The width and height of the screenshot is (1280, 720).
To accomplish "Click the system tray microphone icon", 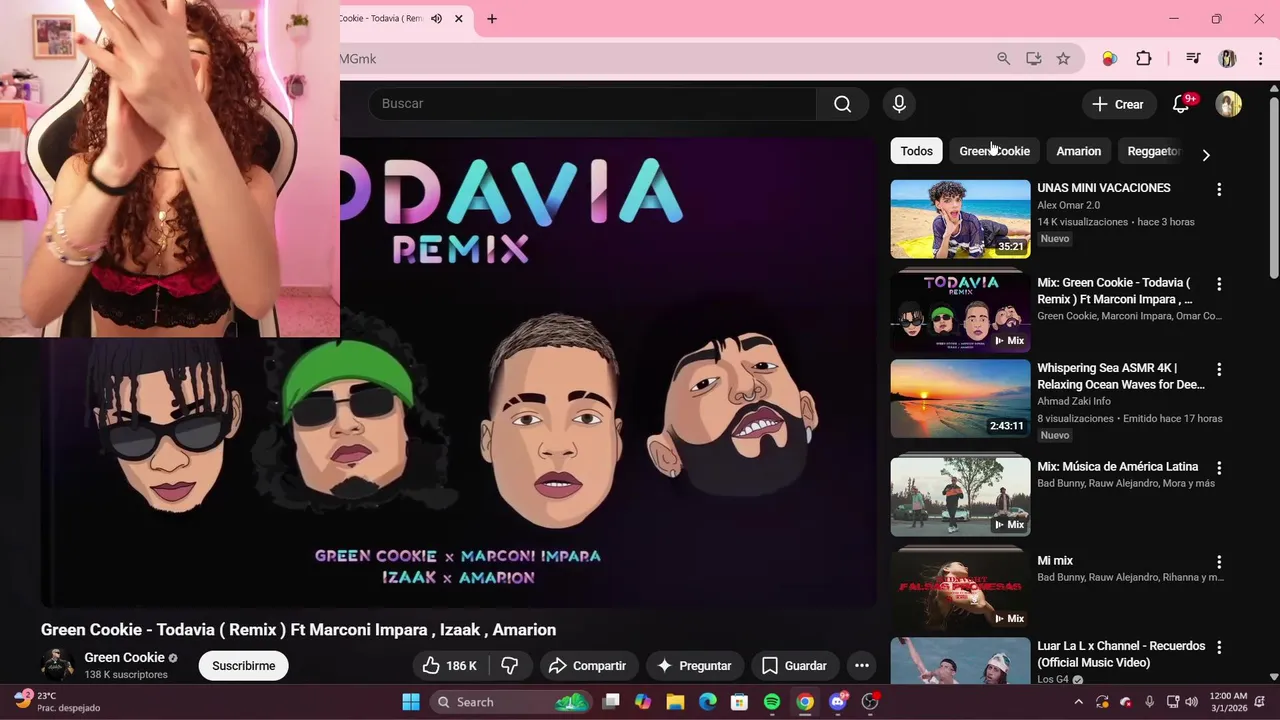I will tap(1149, 702).
